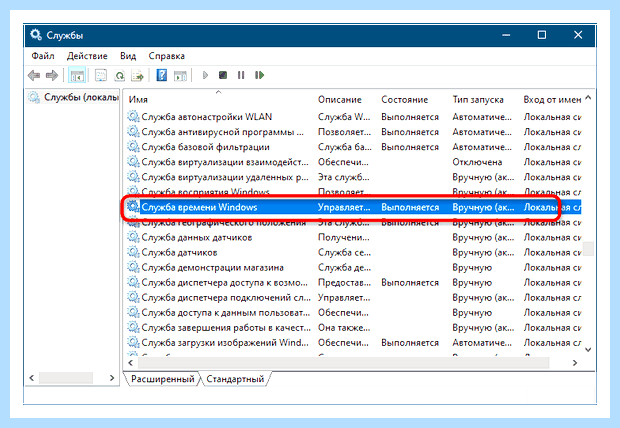Select Служба времени Windows row
This screenshot has height=428, width=620.
point(353,207)
